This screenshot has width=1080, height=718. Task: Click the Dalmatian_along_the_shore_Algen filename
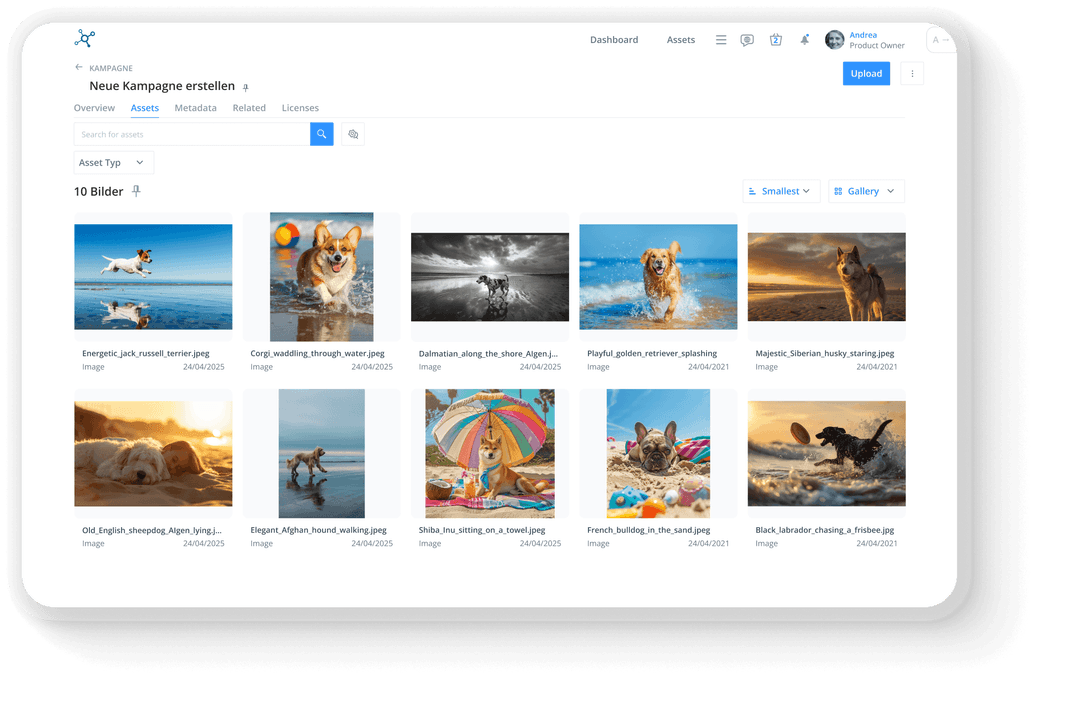coord(488,353)
